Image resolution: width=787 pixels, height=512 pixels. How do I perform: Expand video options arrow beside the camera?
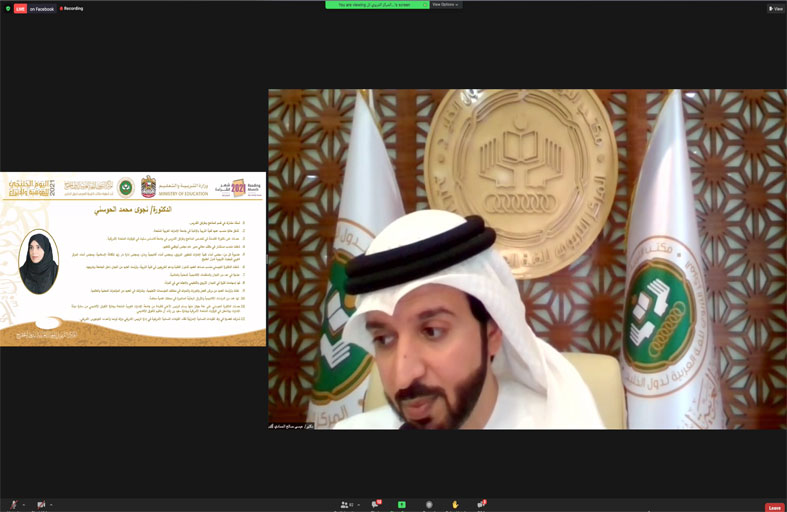coord(52,505)
